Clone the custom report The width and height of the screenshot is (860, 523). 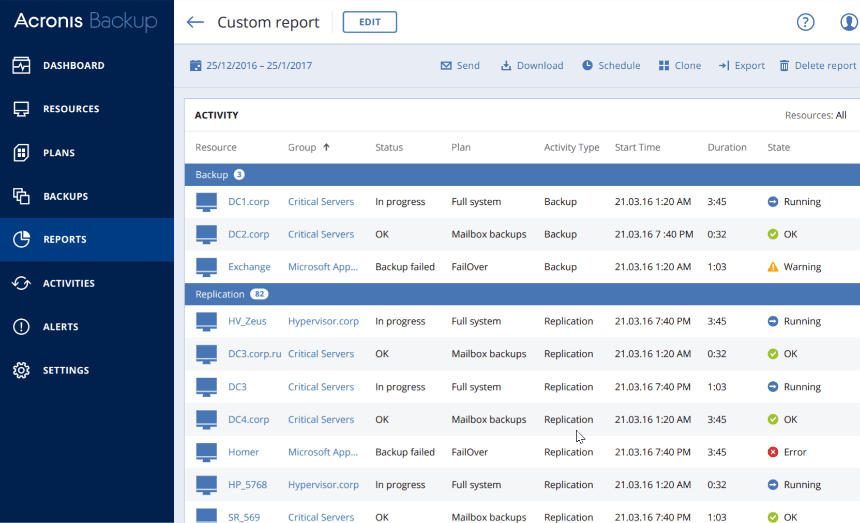click(680, 66)
